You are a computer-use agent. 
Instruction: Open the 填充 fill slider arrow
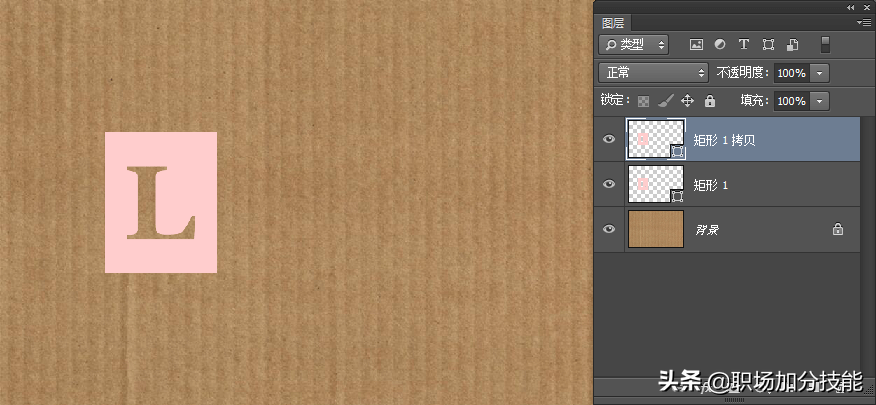(x=820, y=101)
